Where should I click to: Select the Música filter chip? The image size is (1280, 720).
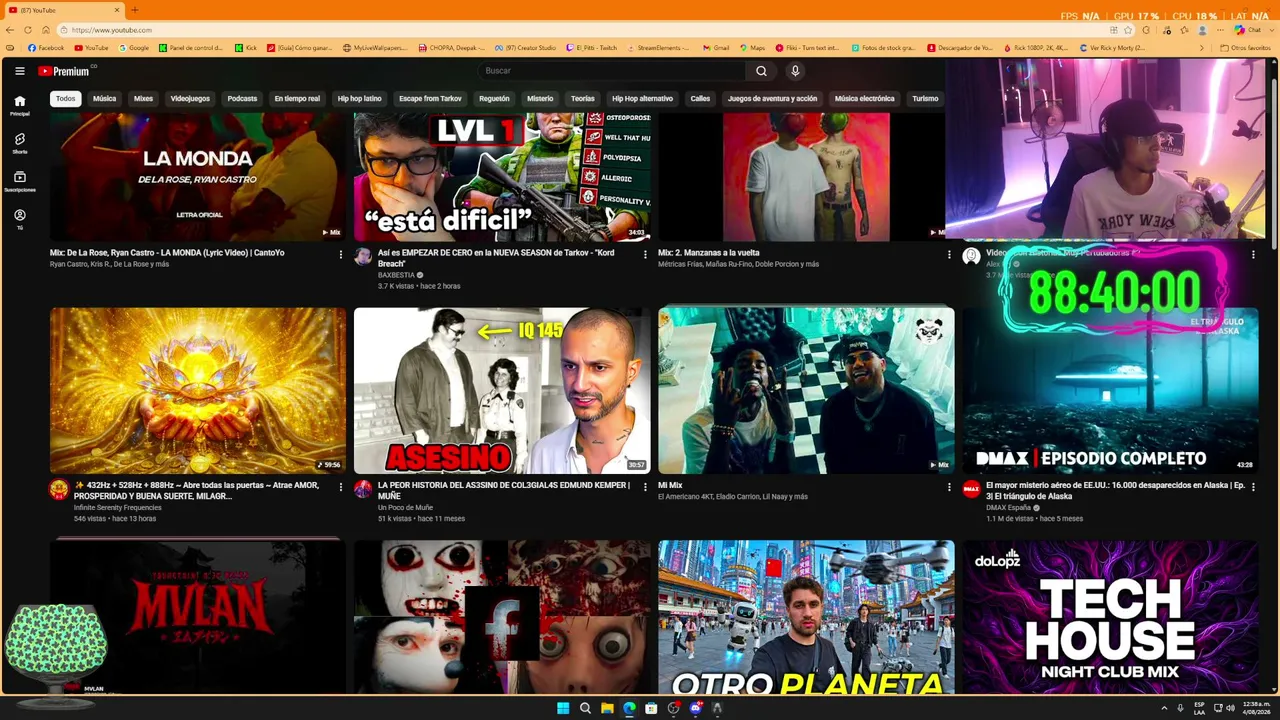105,99
